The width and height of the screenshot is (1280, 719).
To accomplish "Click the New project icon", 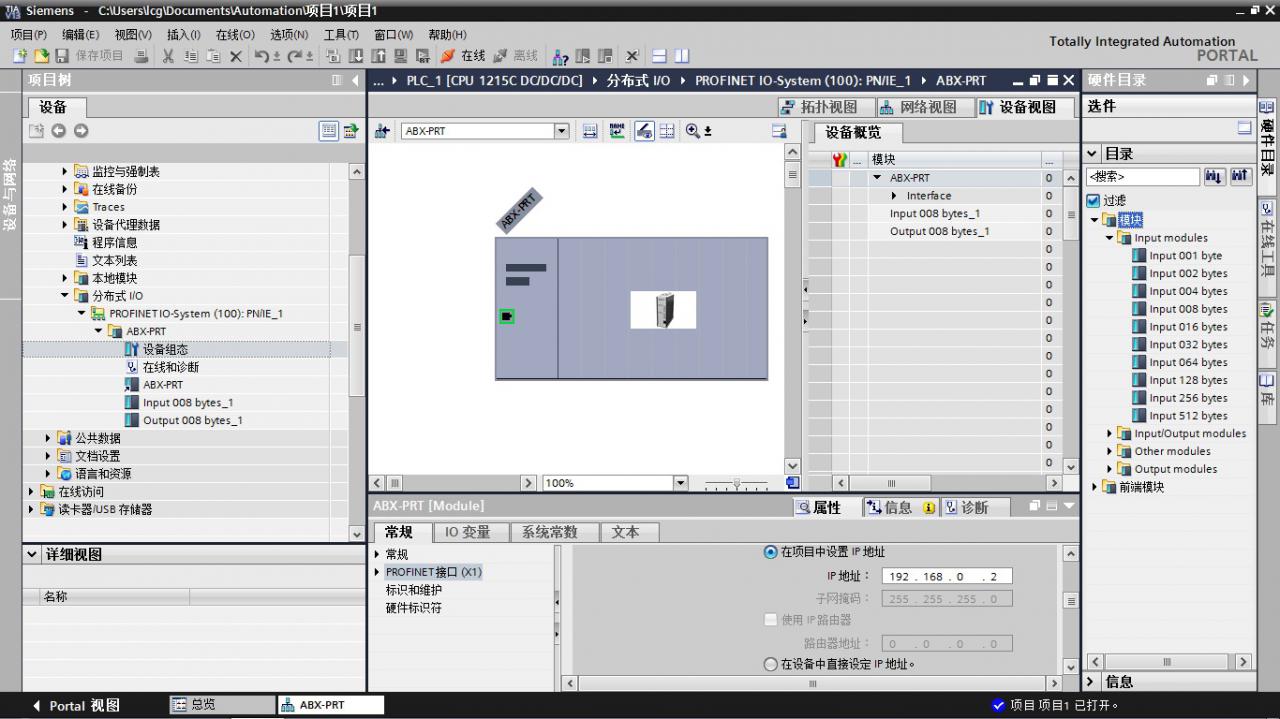I will pos(21,56).
